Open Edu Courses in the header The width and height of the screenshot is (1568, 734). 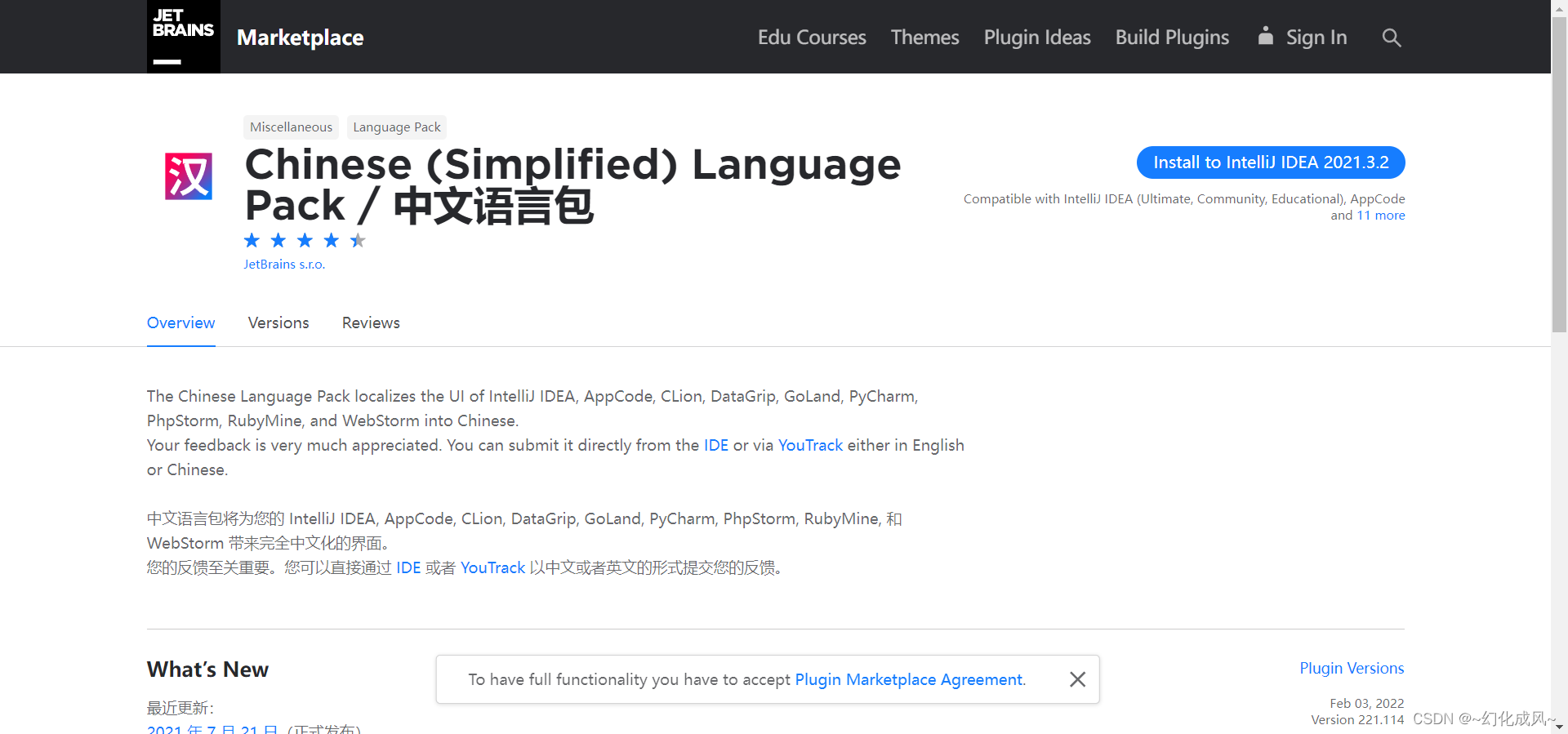tap(812, 38)
